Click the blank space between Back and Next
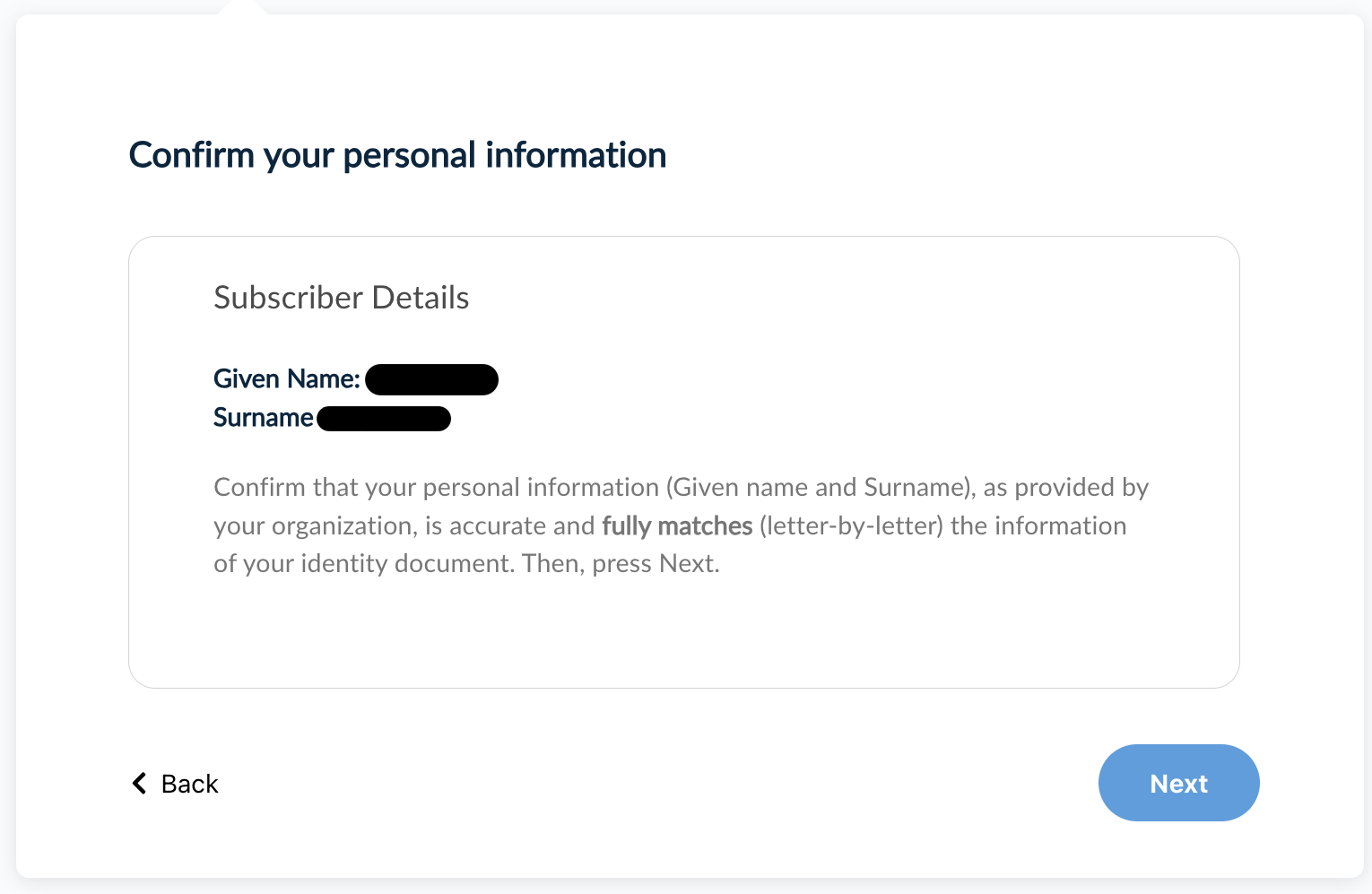 coord(655,784)
